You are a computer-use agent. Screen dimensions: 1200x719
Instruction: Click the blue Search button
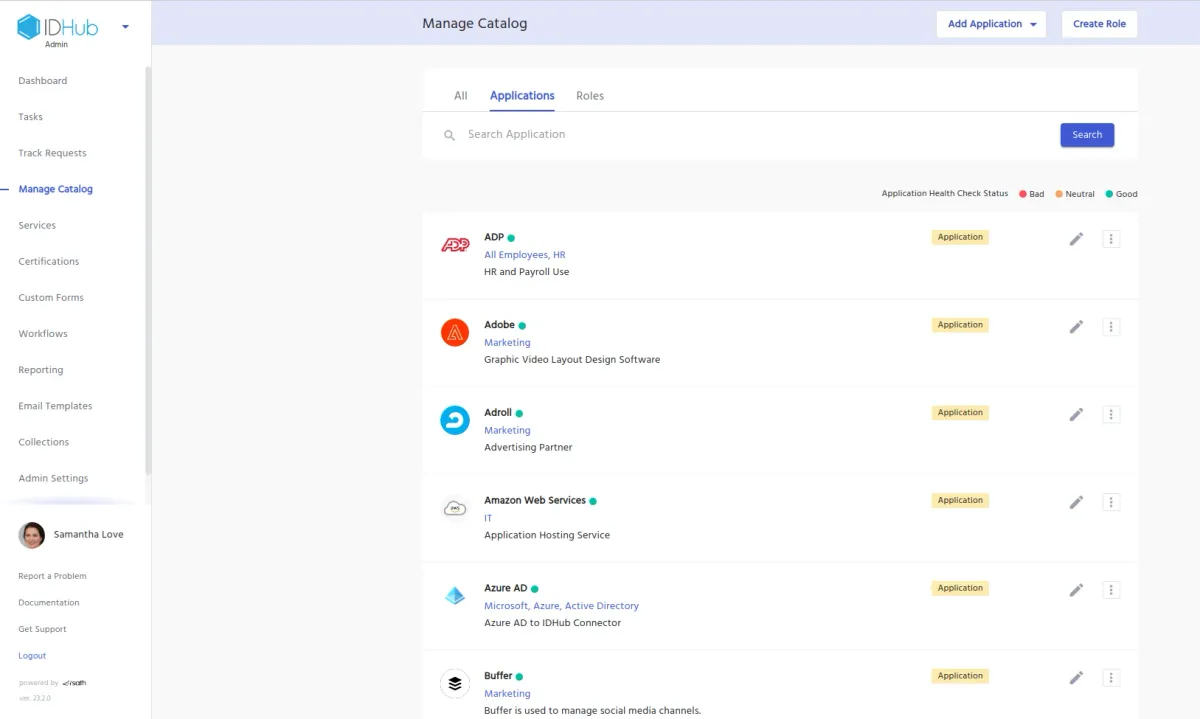(1087, 134)
